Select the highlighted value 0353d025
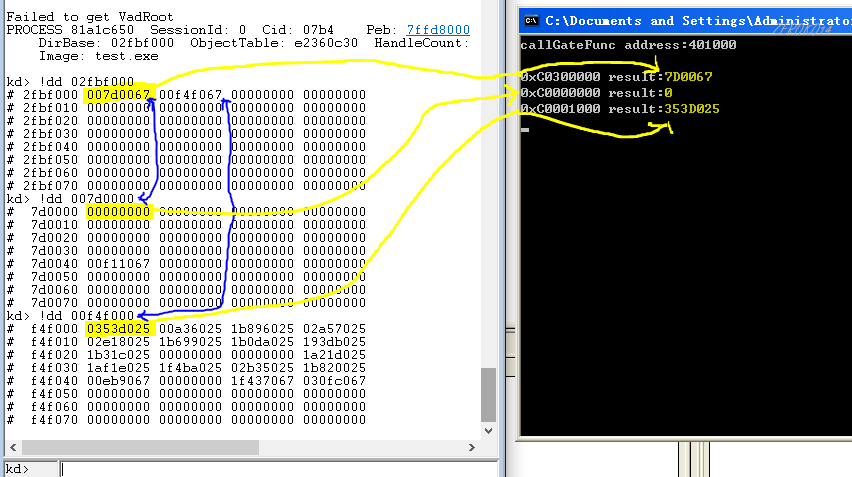Image resolution: width=852 pixels, height=477 pixels. pyautogui.click(x=118, y=329)
